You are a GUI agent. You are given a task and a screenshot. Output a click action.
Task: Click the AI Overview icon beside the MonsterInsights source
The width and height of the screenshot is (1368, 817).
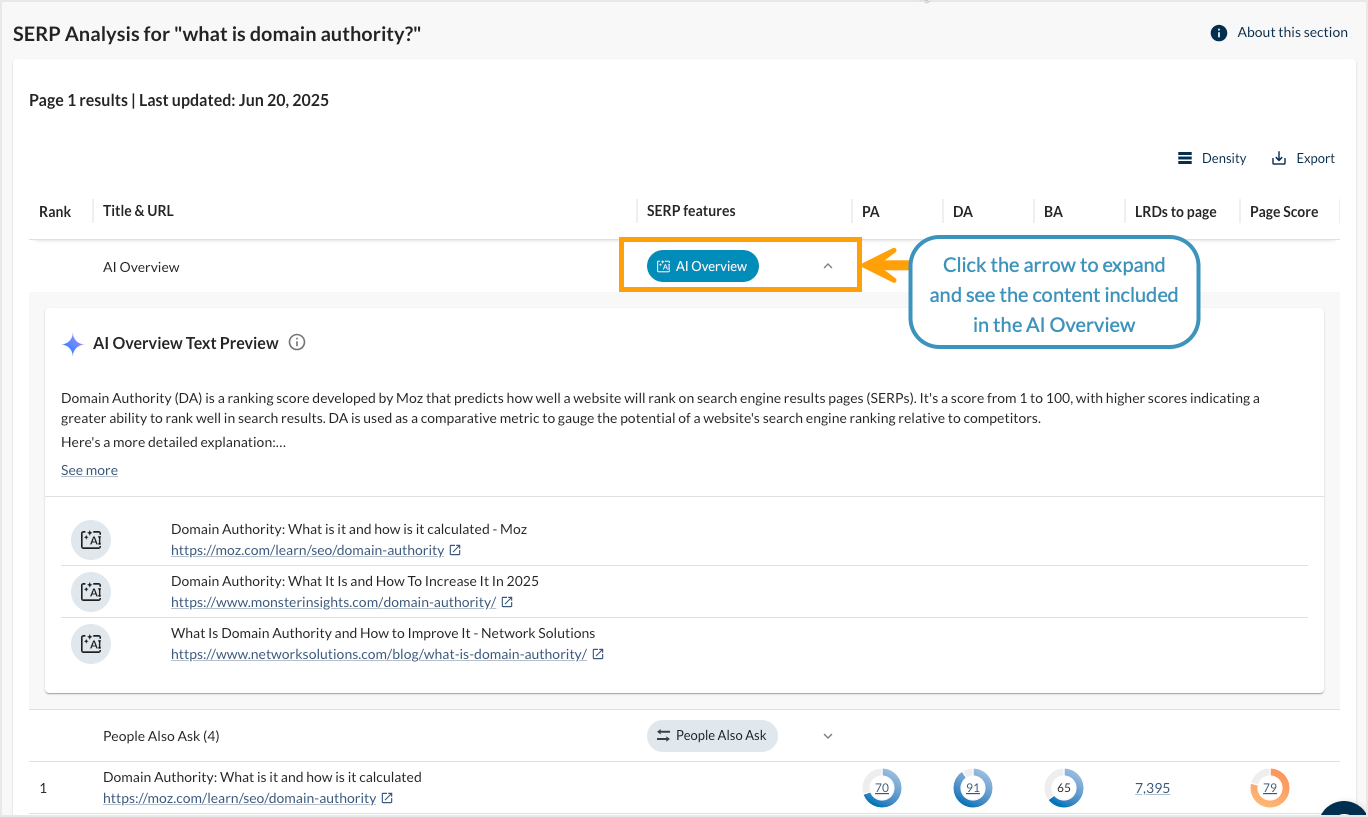click(91, 591)
